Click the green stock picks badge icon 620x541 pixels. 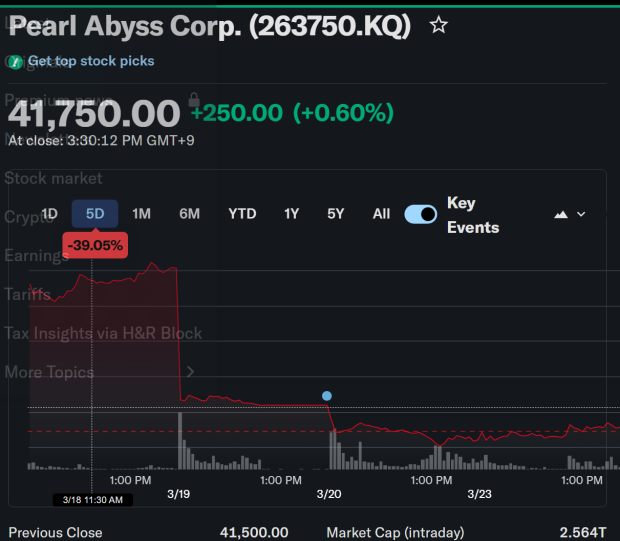coord(15,62)
